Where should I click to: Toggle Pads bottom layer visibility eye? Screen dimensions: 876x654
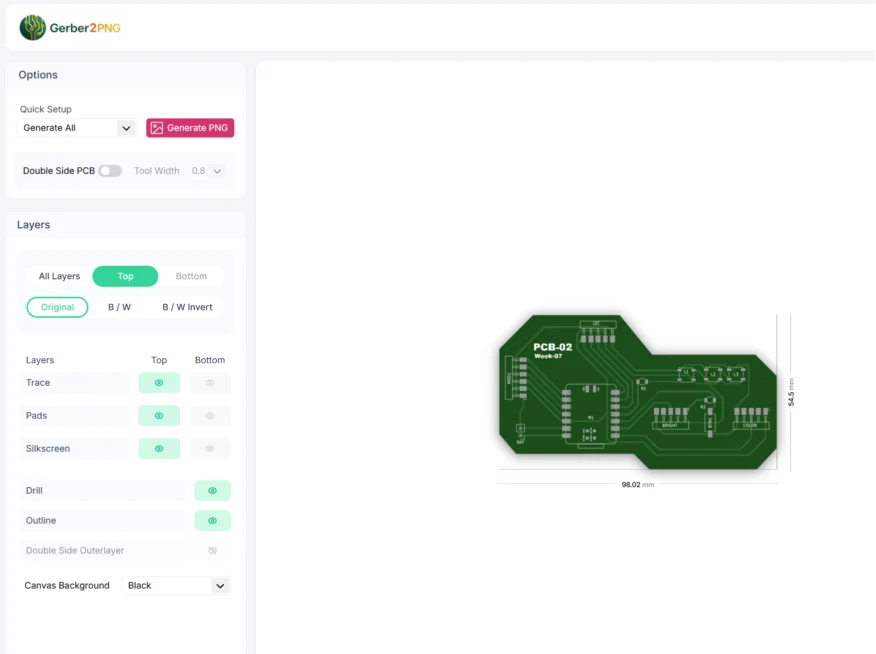[x=210, y=416]
